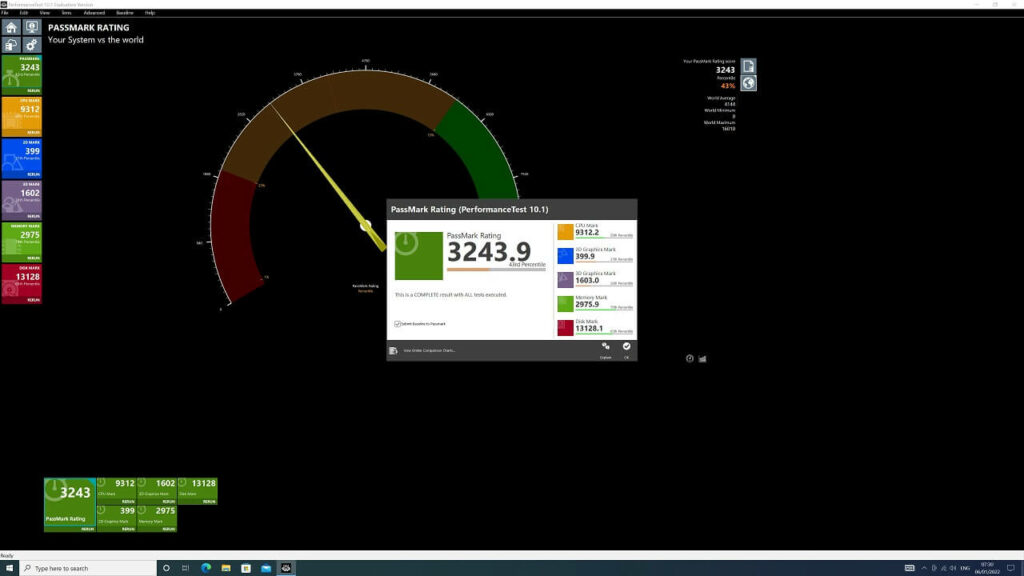This screenshot has height=576, width=1024.
Task: Click the globe icon under score report
Action: coord(748,84)
